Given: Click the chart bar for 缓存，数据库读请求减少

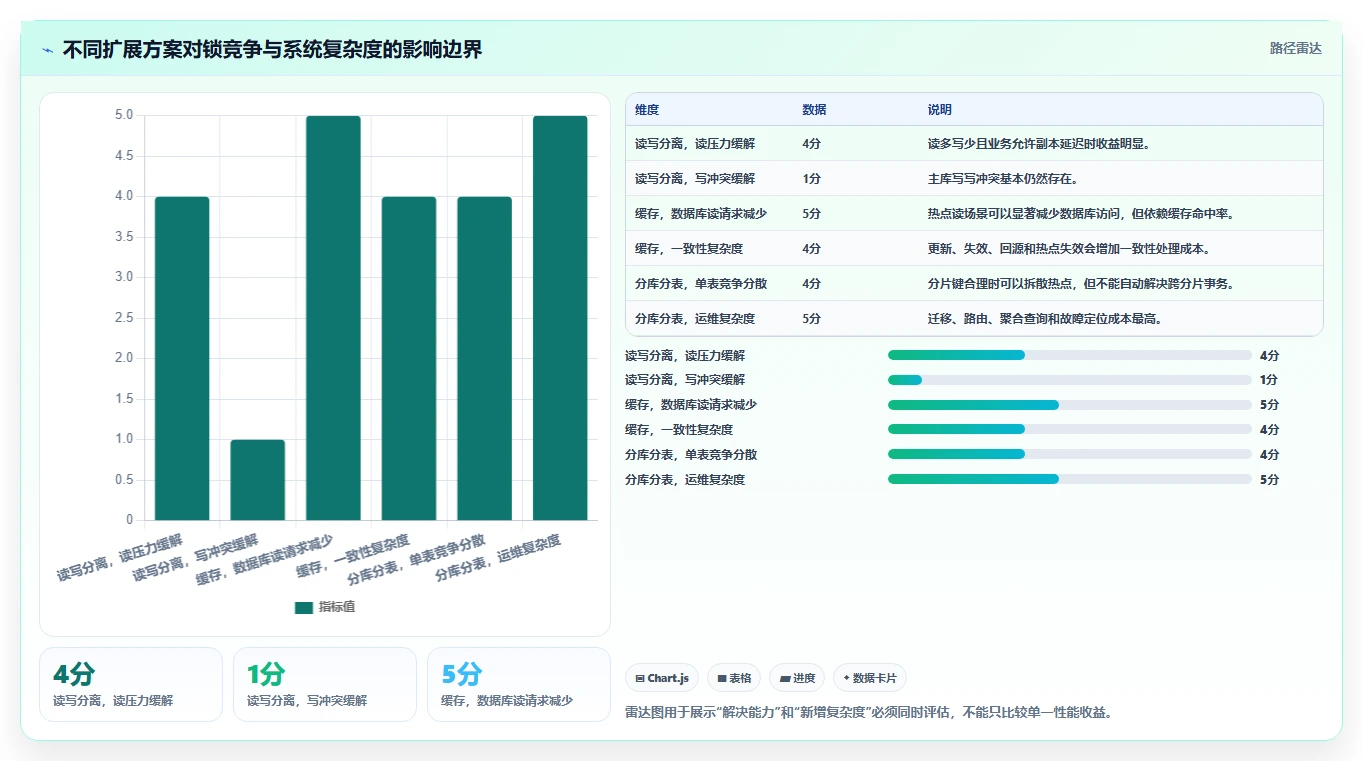Looking at the screenshot, I should tap(333, 318).
